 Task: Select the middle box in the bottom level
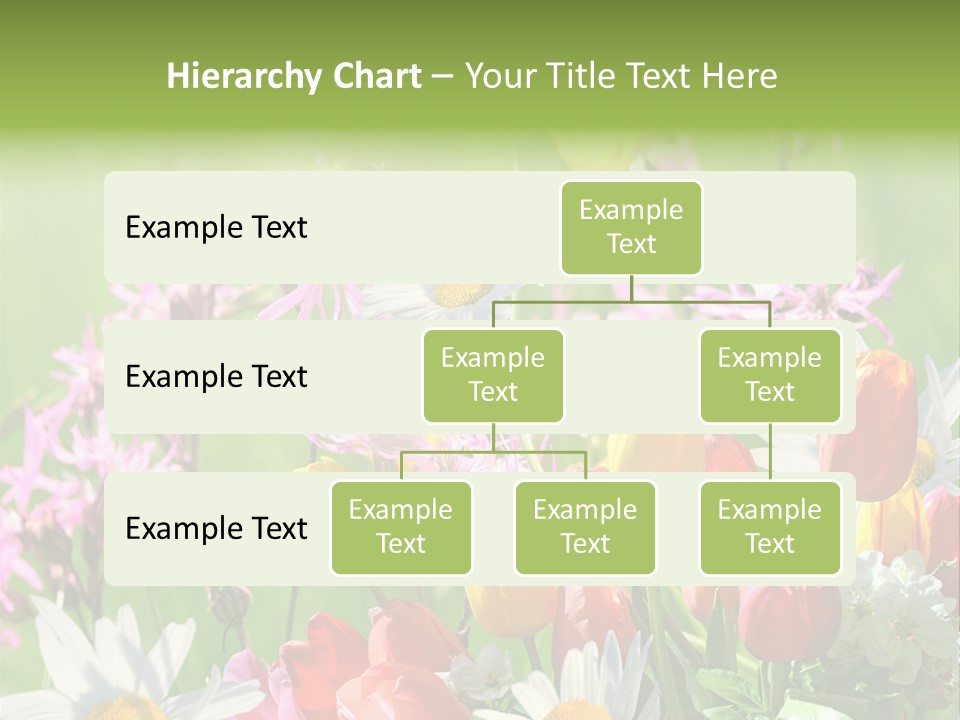pos(585,528)
